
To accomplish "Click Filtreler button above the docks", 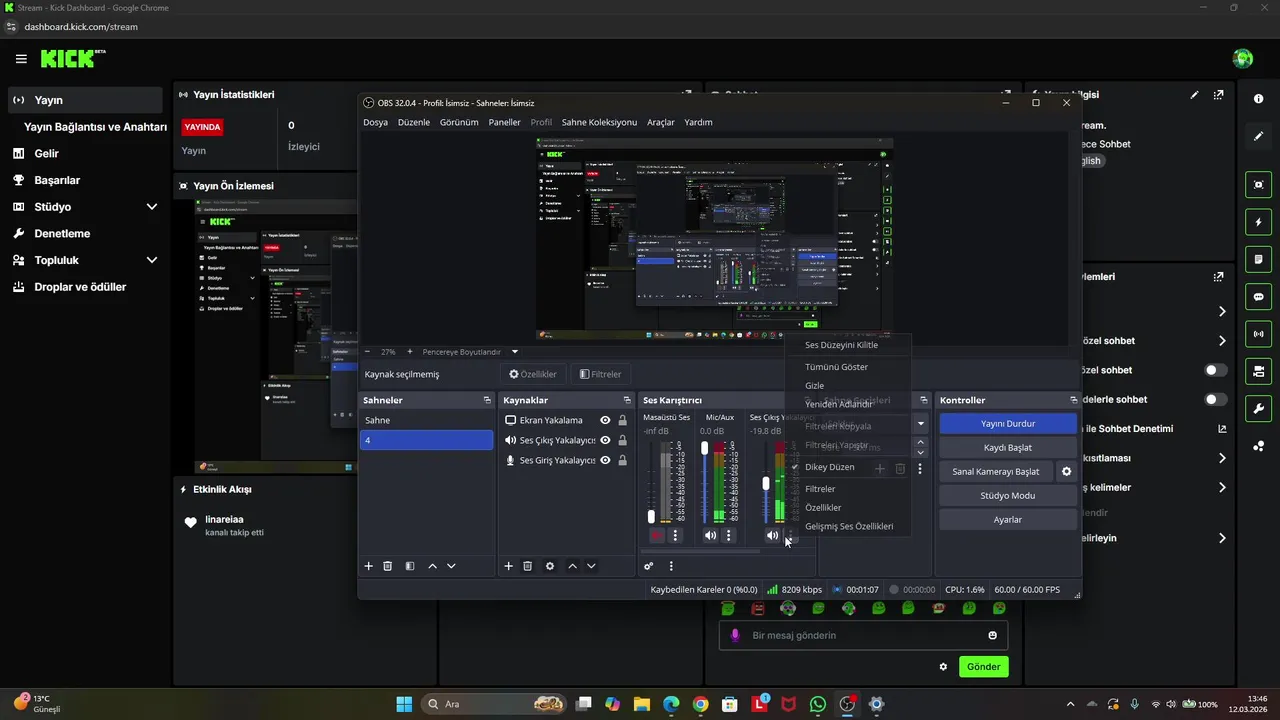I will click(x=601, y=374).
